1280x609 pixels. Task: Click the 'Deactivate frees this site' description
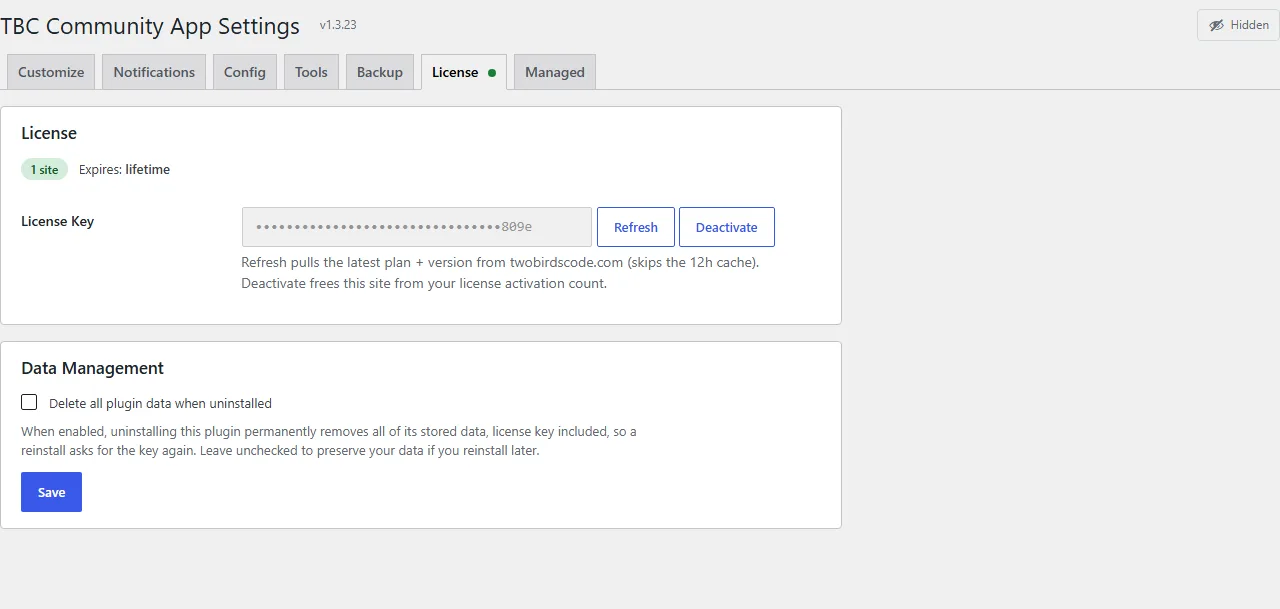424,283
